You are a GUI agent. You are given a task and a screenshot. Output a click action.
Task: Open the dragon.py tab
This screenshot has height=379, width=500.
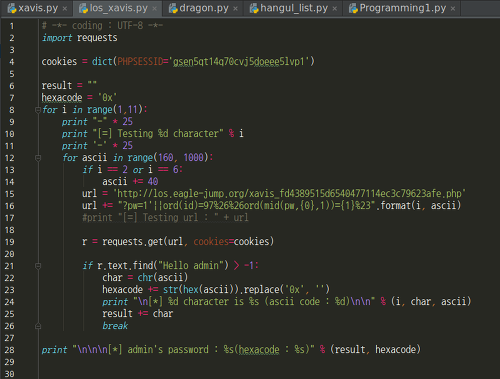point(203,8)
